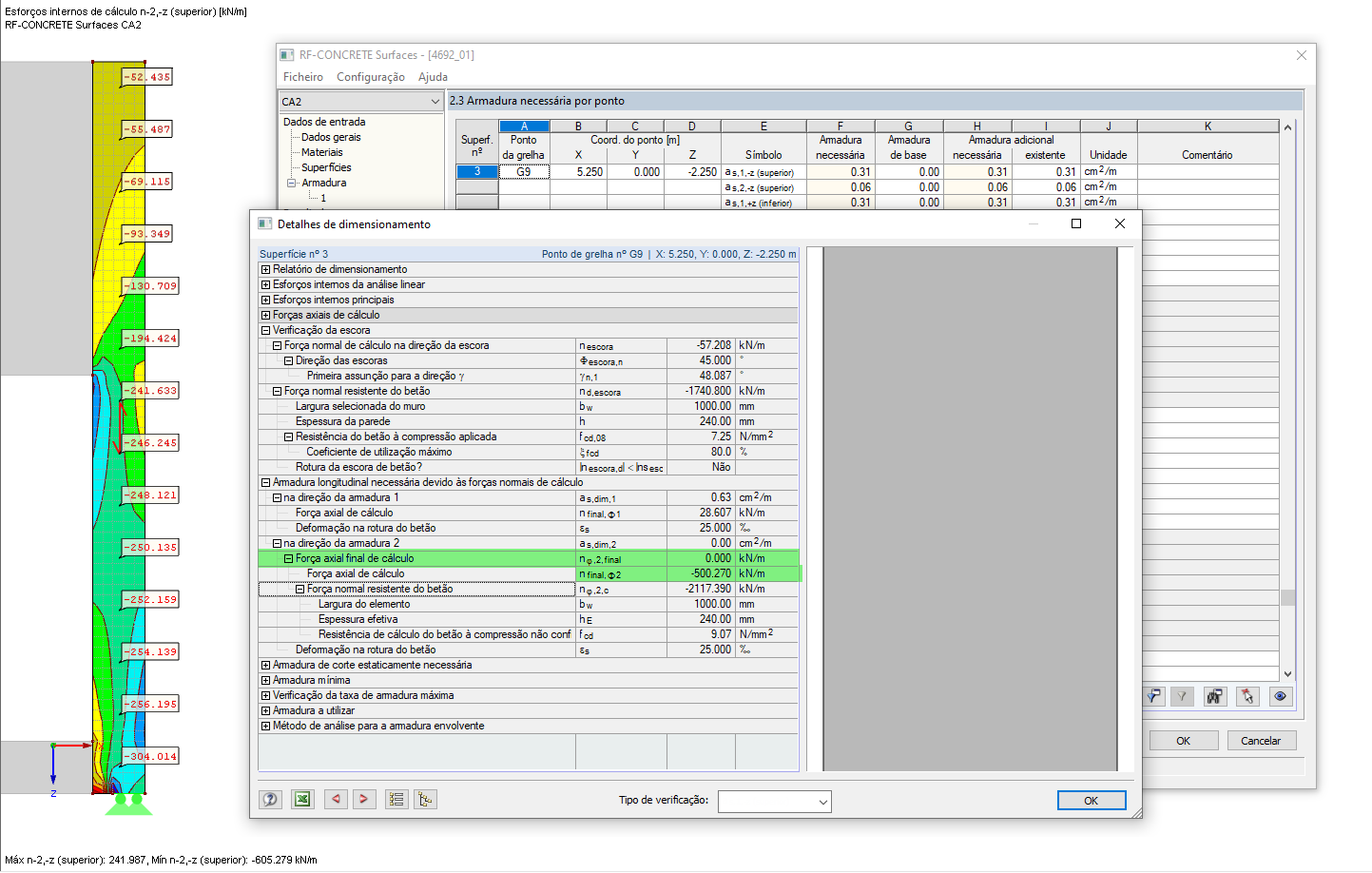The width and height of the screenshot is (1372, 873).
Task: Click the -57.208 kN/m n escora value
Action: 701,345
